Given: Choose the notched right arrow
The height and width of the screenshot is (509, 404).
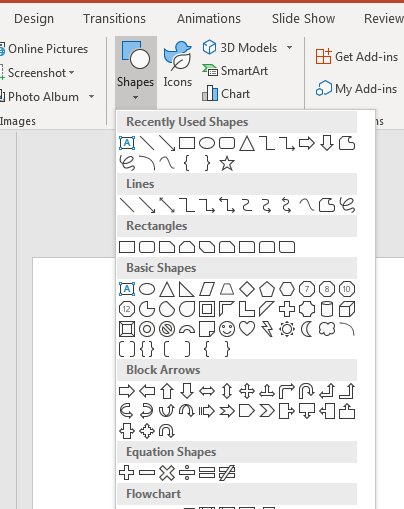Looking at the screenshot, I should pyautogui.click(x=227, y=411).
